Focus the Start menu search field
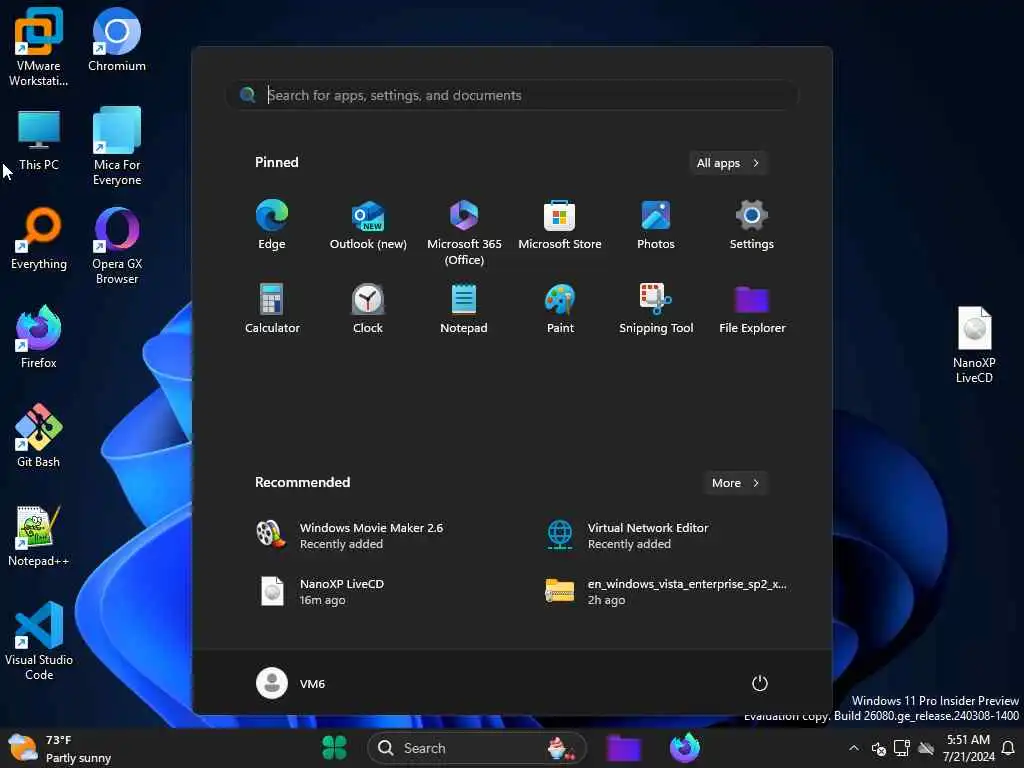Screen dimensions: 1024x768 coord(513,95)
